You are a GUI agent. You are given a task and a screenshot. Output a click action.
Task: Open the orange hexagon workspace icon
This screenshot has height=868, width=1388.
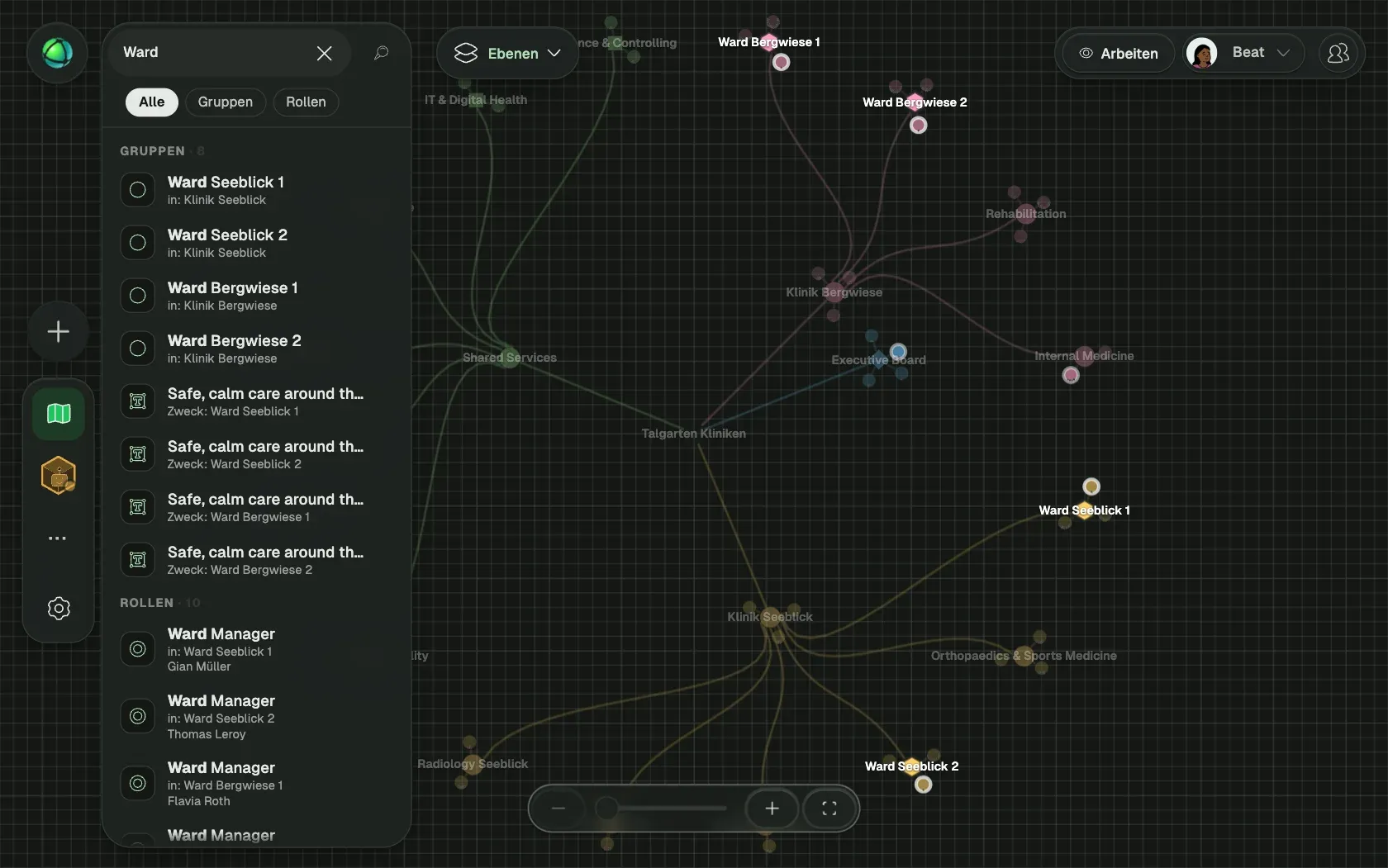pos(58,475)
